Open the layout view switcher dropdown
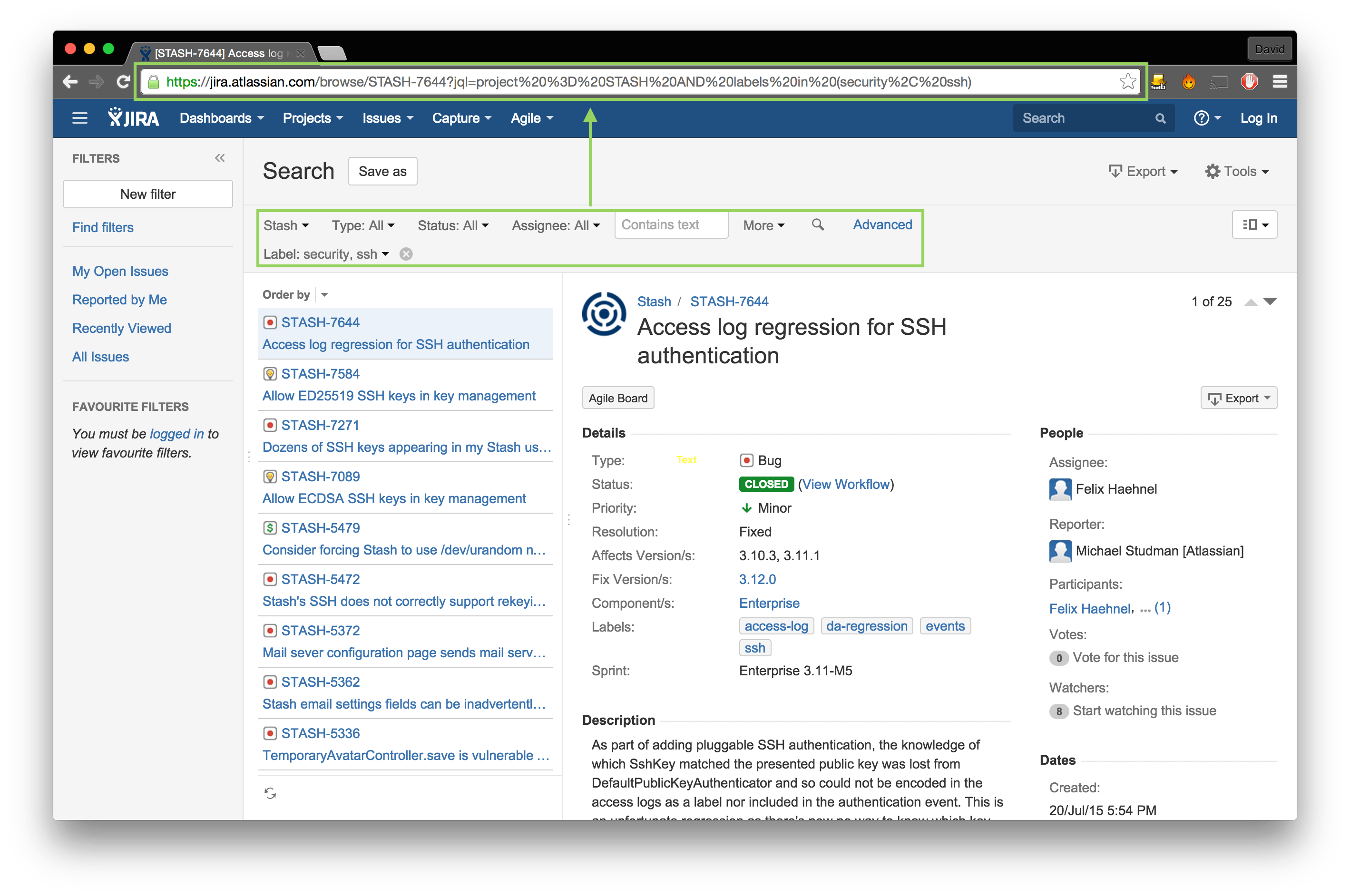The width and height of the screenshot is (1350, 896). pyautogui.click(x=1254, y=225)
